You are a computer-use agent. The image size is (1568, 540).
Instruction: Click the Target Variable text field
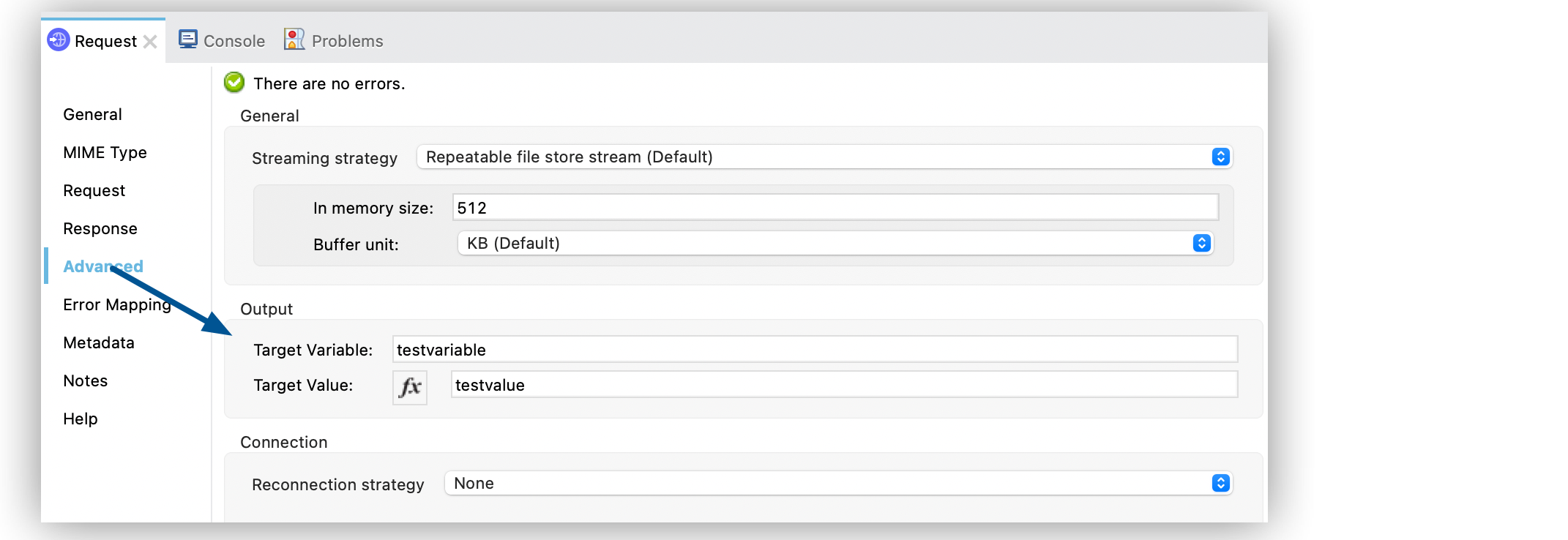tap(815, 350)
